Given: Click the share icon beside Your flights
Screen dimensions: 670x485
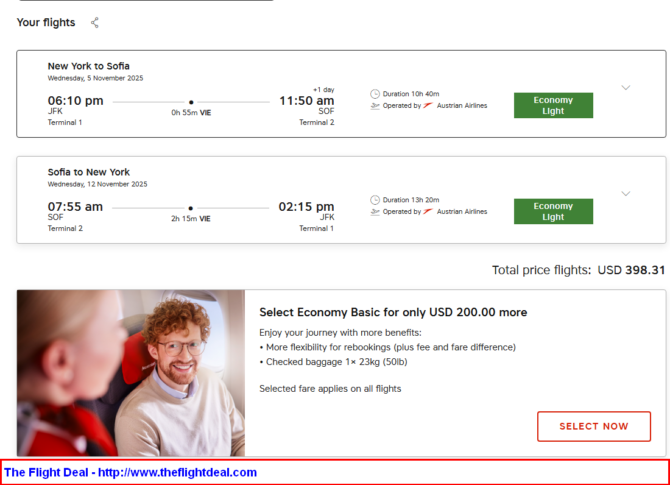Looking at the screenshot, I should click(95, 22).
